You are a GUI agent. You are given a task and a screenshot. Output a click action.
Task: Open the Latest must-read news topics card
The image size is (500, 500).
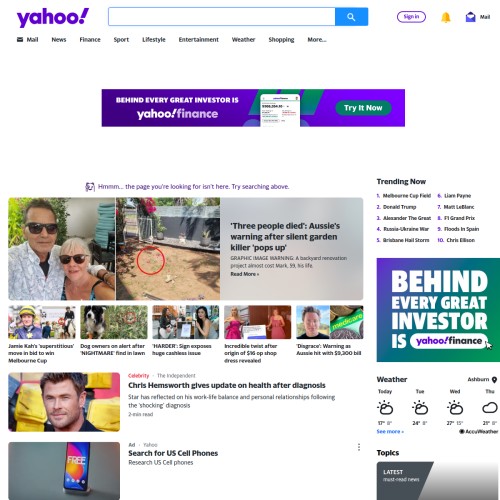pos(438,481)
